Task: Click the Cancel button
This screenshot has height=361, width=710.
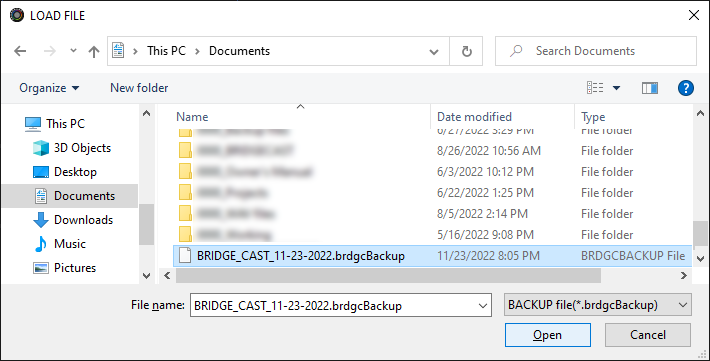Action: 648,335
